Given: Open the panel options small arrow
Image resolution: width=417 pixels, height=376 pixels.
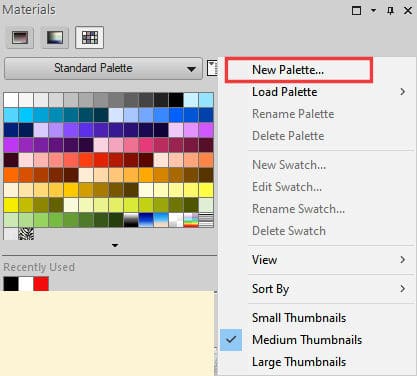Looking at the screenshot, I should [x=373, y=11].
